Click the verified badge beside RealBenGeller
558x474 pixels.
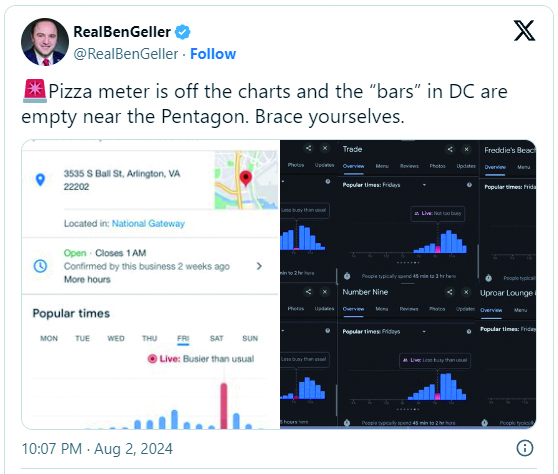click(183, 32)
